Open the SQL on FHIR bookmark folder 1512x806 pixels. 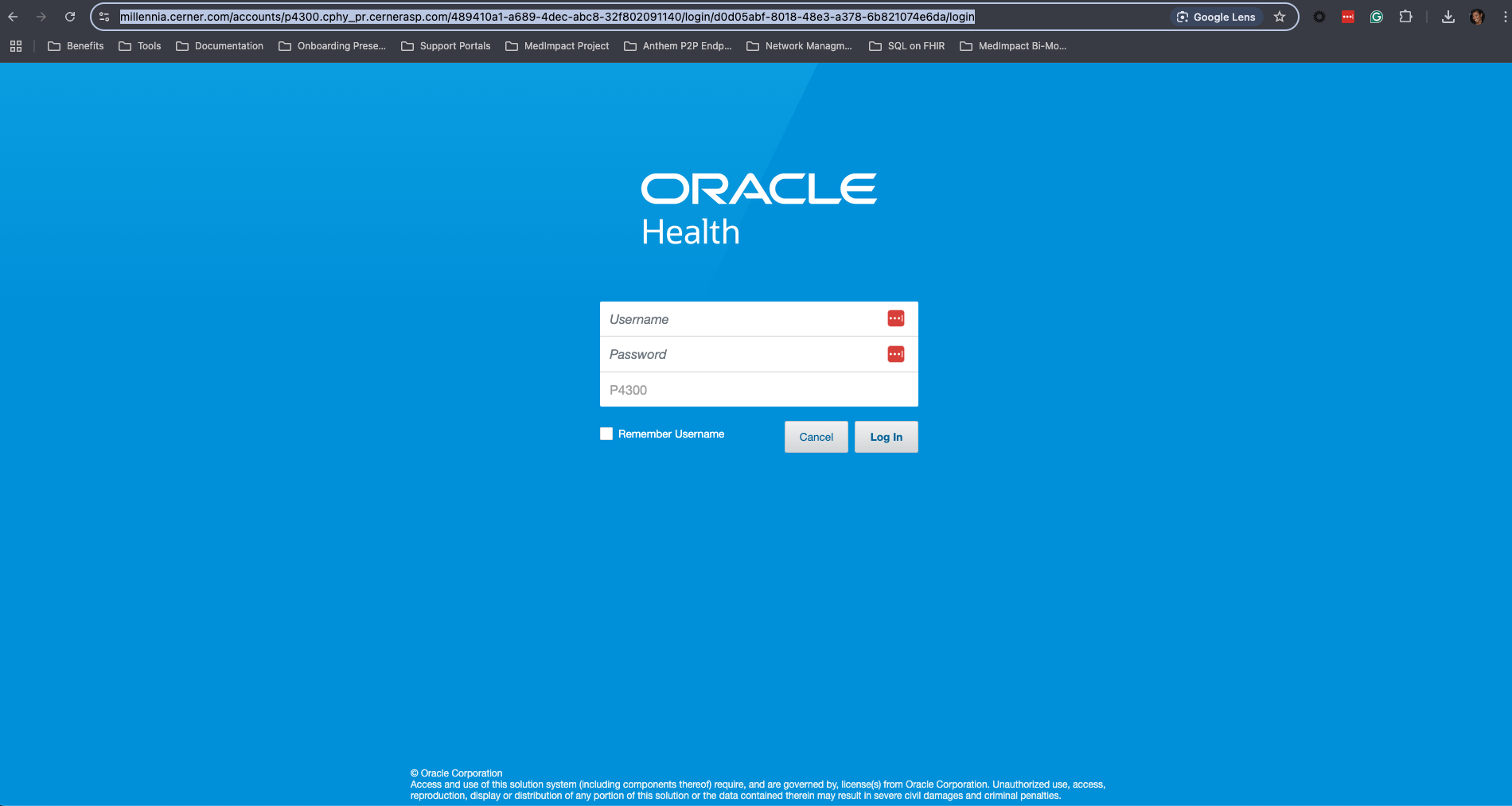tap(907, 46)
